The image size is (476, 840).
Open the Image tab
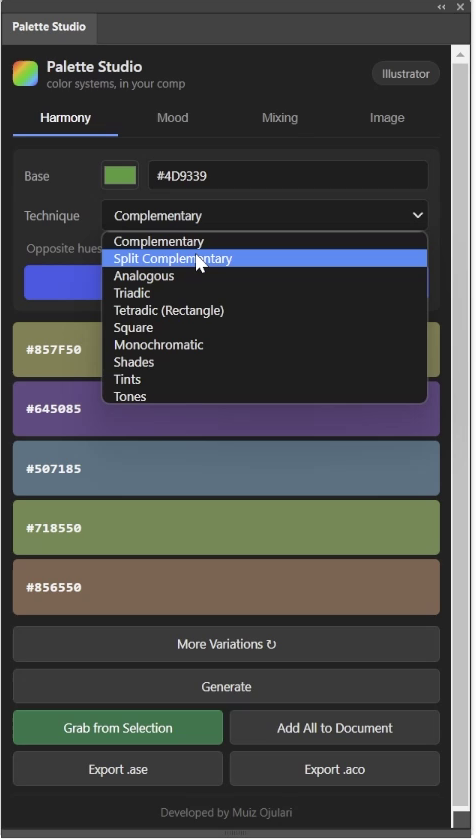point(387,118)
